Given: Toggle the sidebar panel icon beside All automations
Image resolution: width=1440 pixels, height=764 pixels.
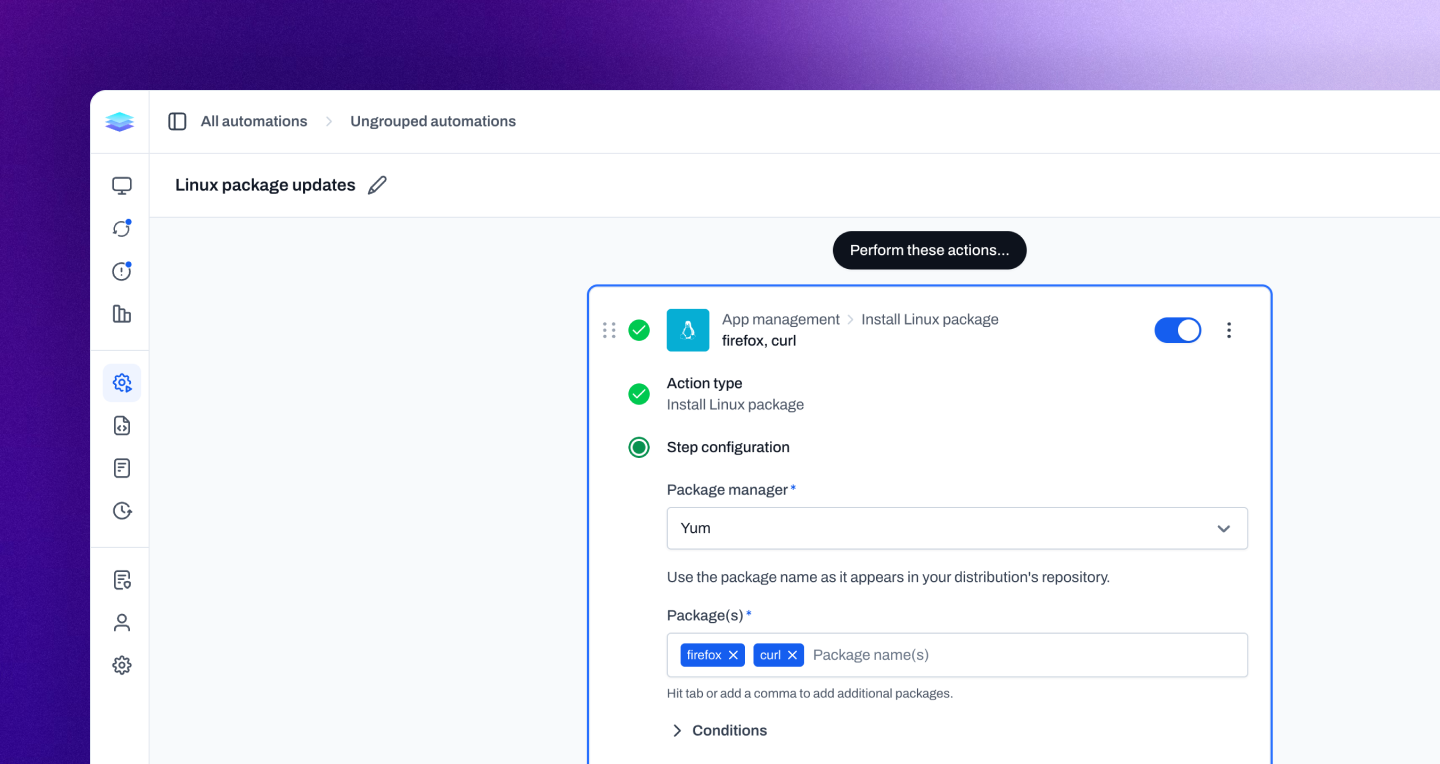Looking at the screenshot, I should pos(177,121).
